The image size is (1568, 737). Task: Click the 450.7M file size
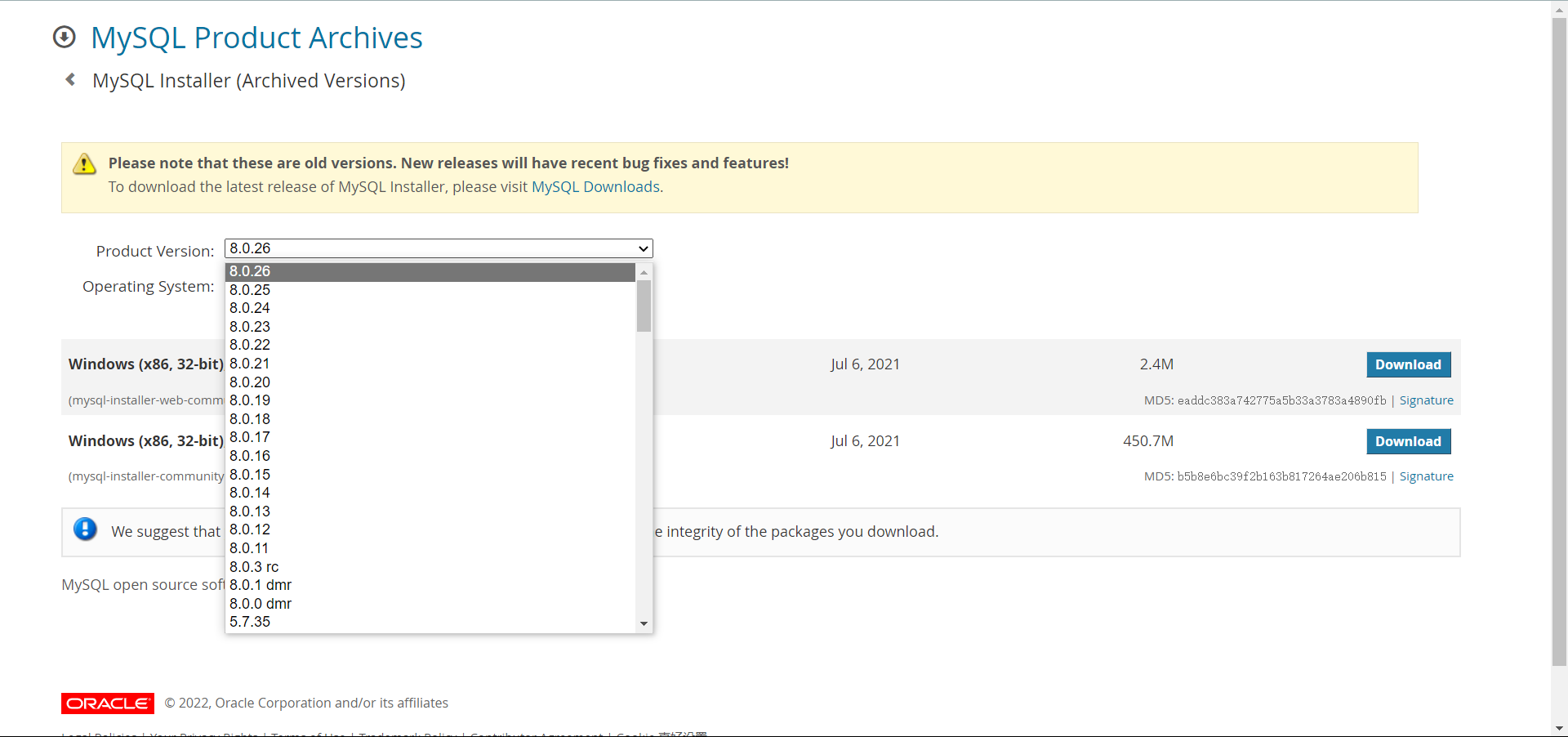point(1148,441)
